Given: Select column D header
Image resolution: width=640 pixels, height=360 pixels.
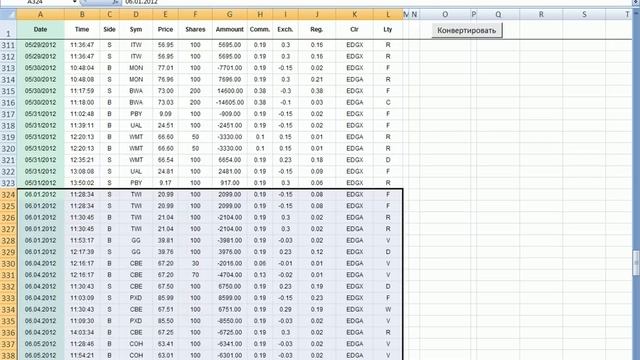Looking at the screenshot, I should pos(136,15).
